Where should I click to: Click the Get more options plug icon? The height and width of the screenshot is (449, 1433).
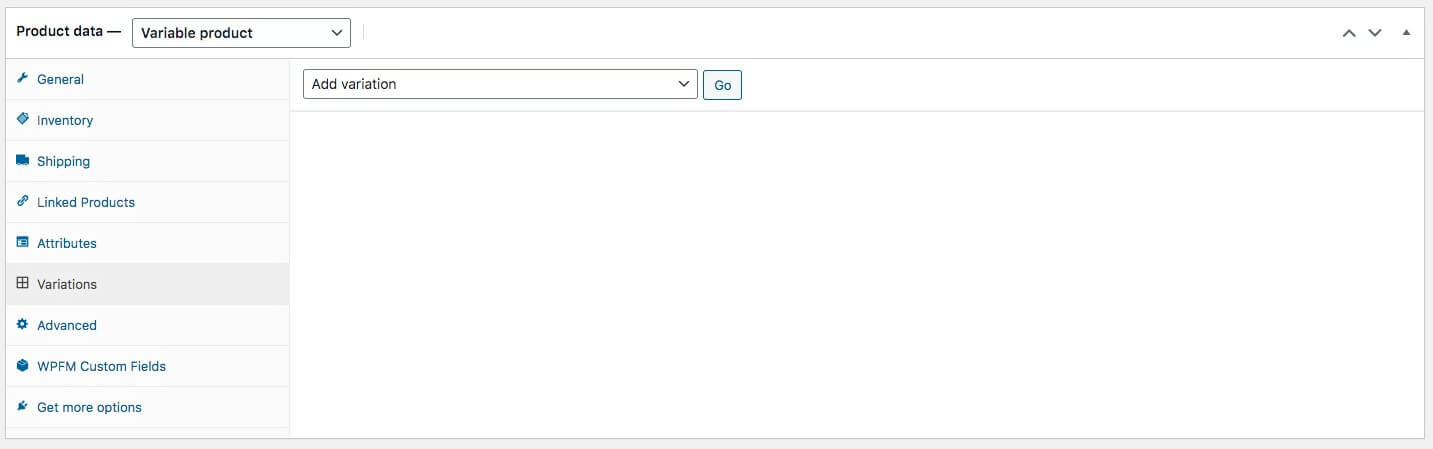[23, 407]
